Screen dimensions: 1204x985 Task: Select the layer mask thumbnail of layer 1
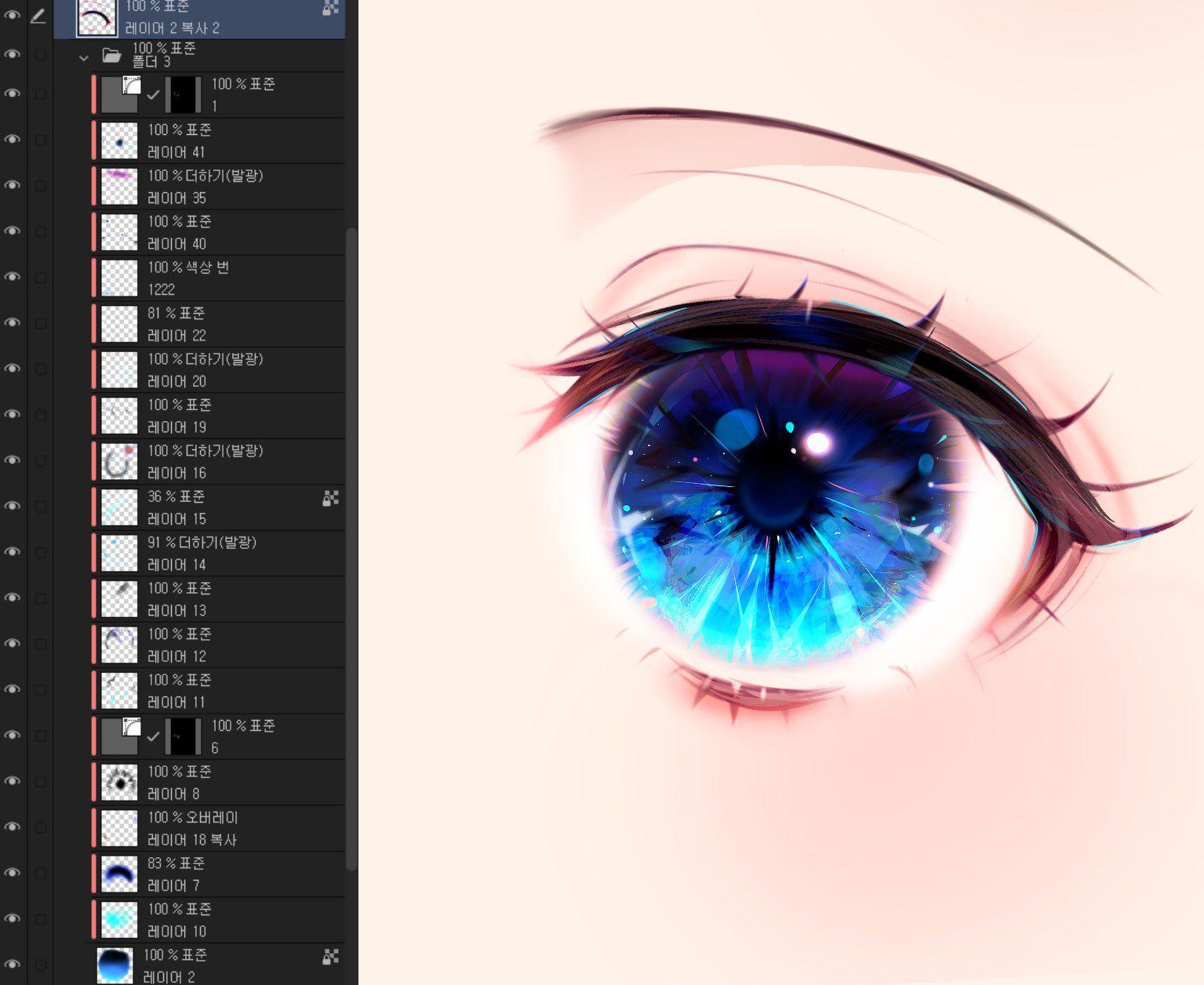point(183,95)
